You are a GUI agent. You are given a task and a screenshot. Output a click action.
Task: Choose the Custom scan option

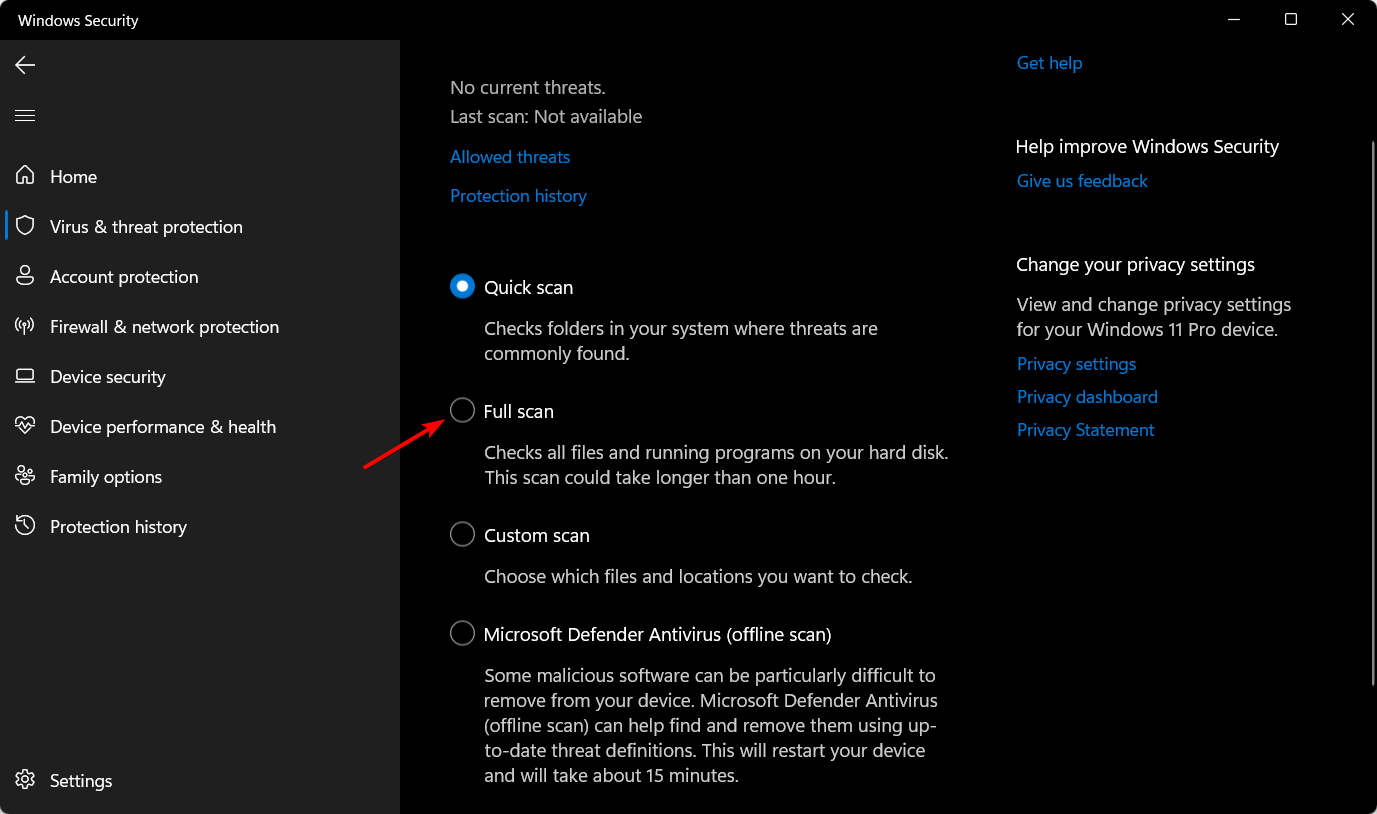pos(462,534)
